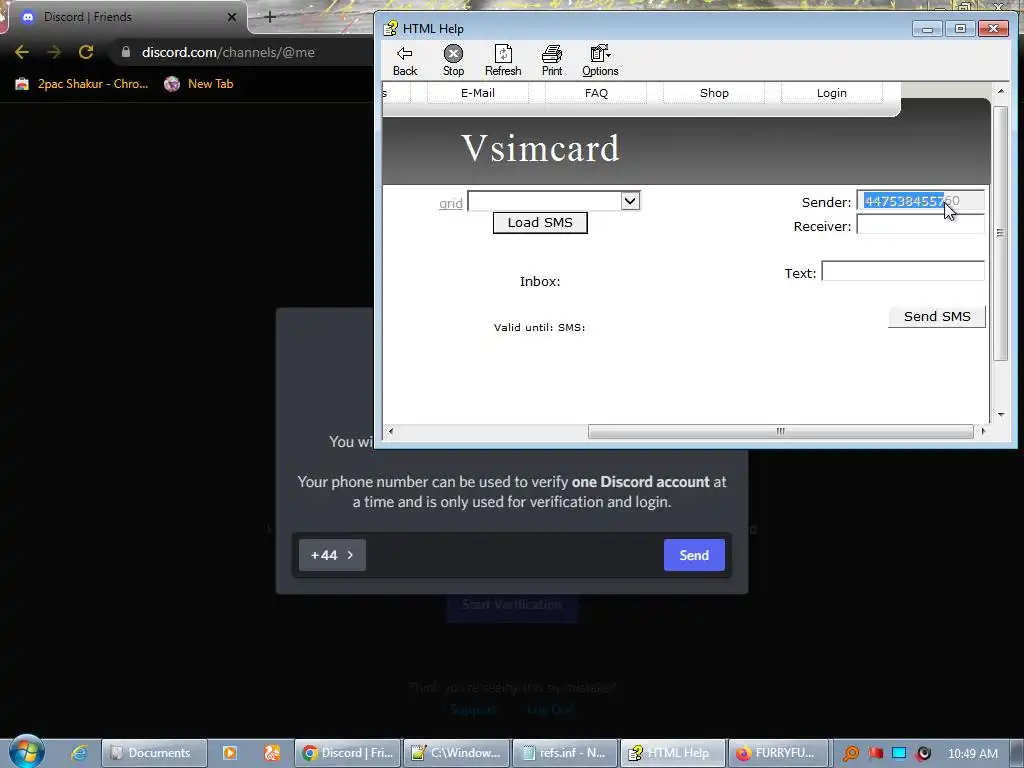Click the Vsimcard logo heading
This screenshot has height=768, width=1024.
[x=540, y=148]
